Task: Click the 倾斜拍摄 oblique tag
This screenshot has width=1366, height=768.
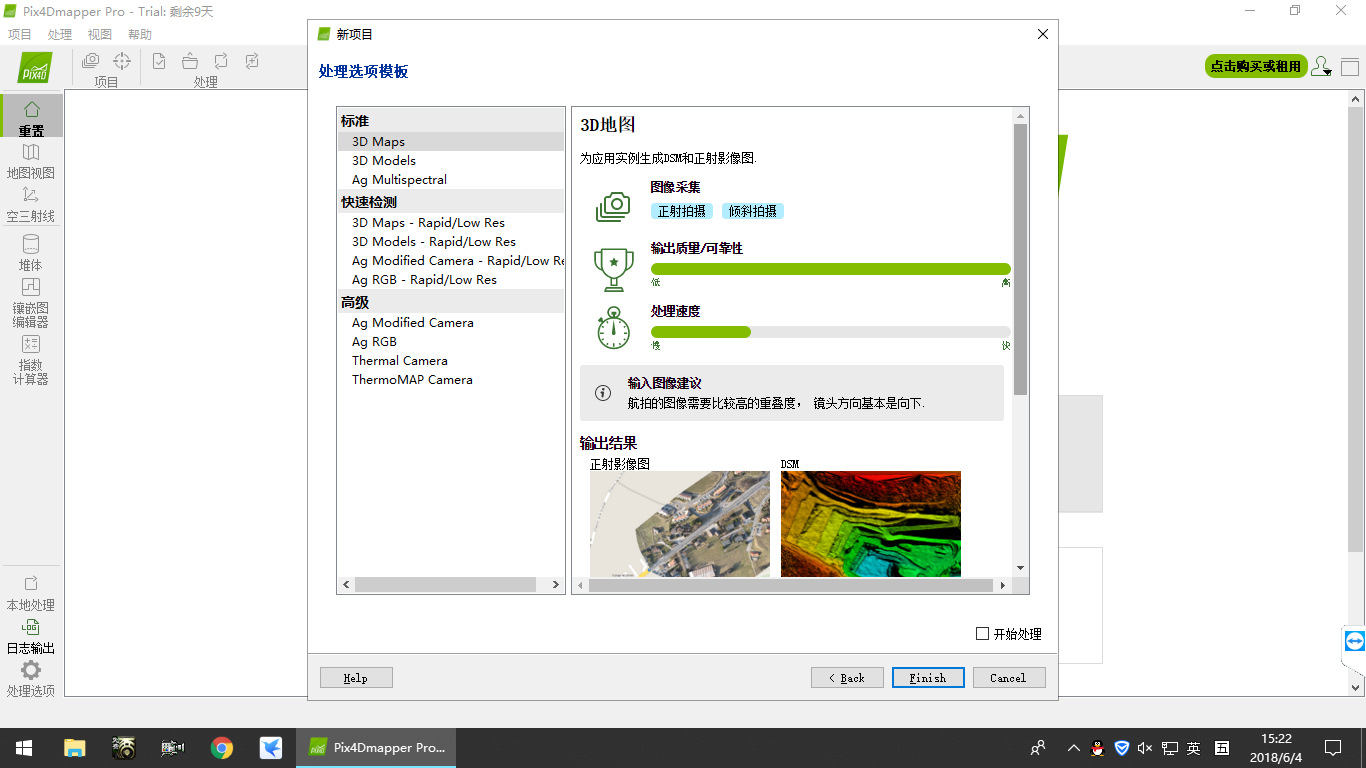Action: coord(753,211)
